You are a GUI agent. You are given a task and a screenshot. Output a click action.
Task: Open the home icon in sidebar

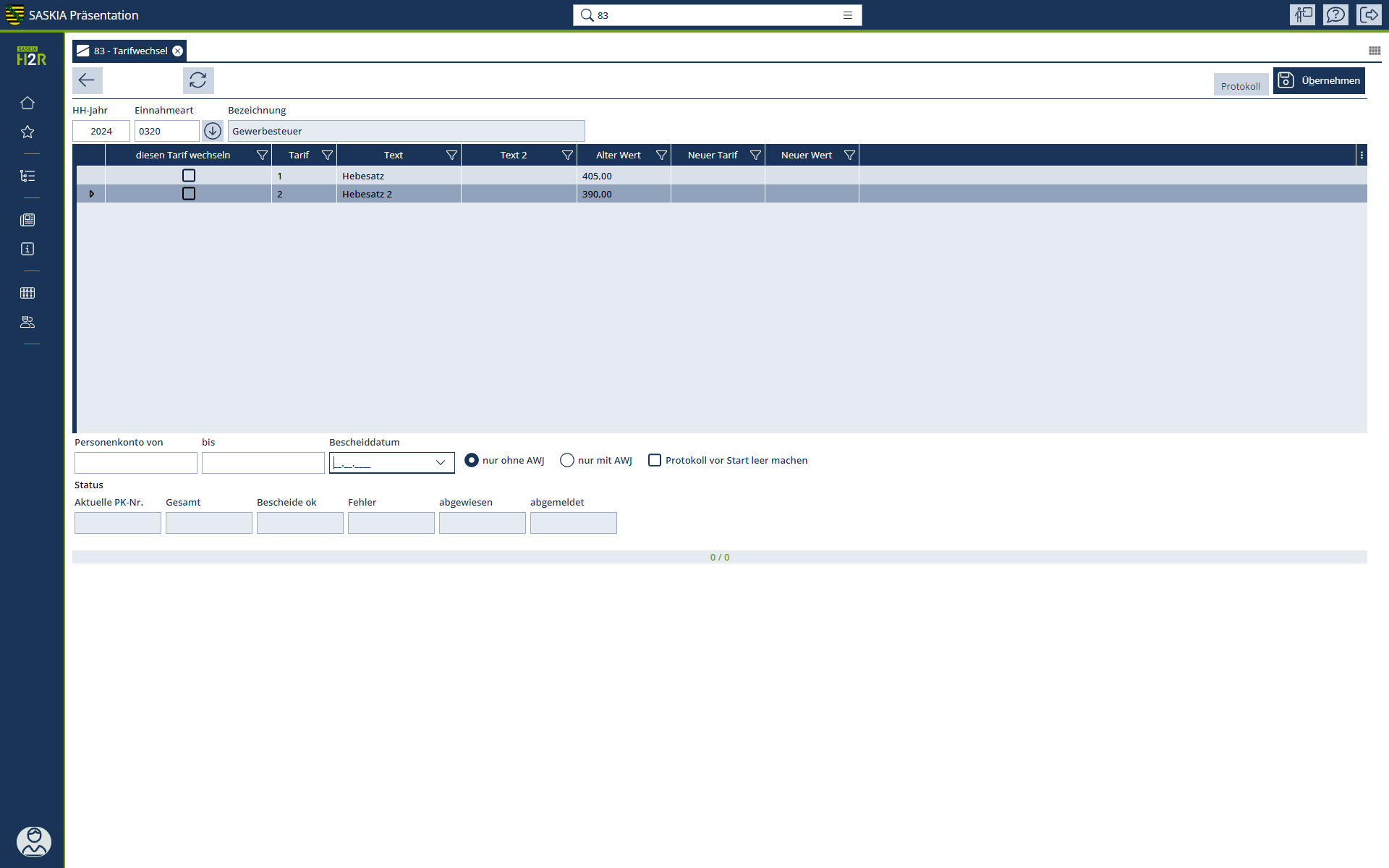pos(27,103)
